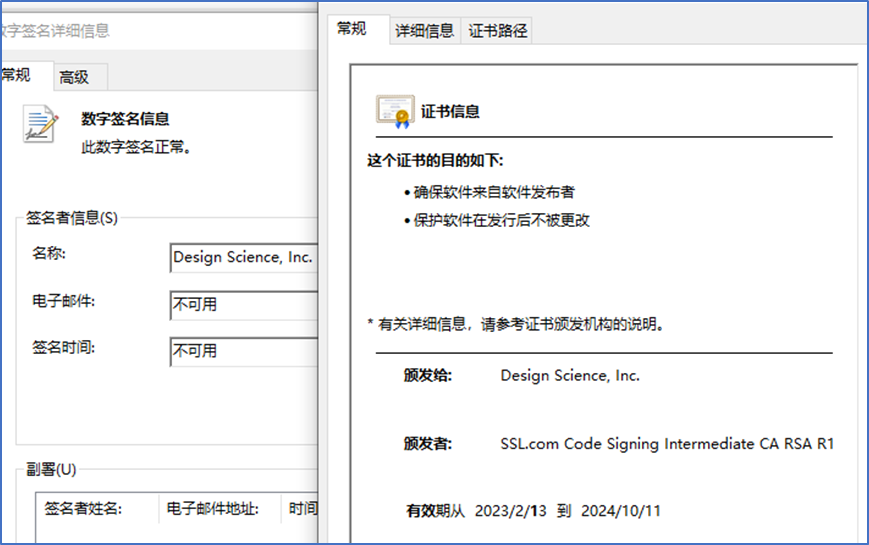Click 颁发给 value Design Science, Inc.

[570, 375]
